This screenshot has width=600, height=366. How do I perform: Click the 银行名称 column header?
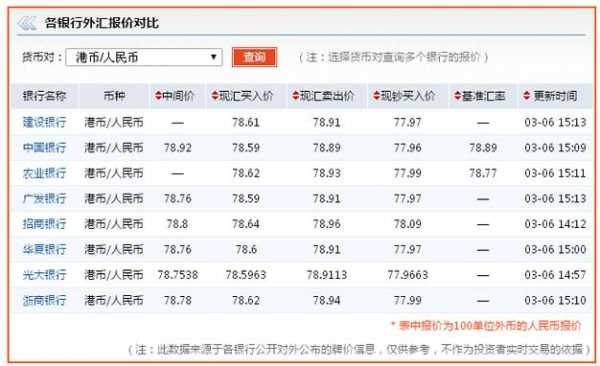click(45, 96)
